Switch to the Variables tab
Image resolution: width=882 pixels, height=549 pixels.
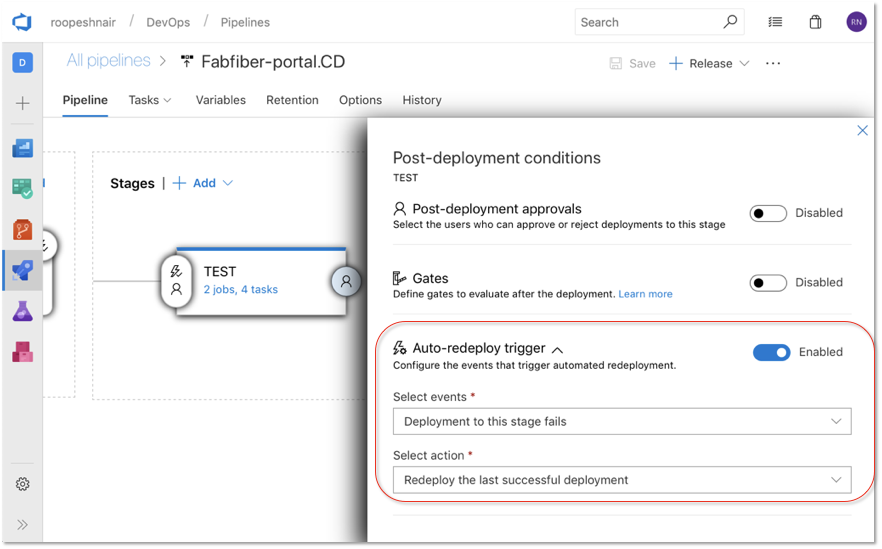220,100
